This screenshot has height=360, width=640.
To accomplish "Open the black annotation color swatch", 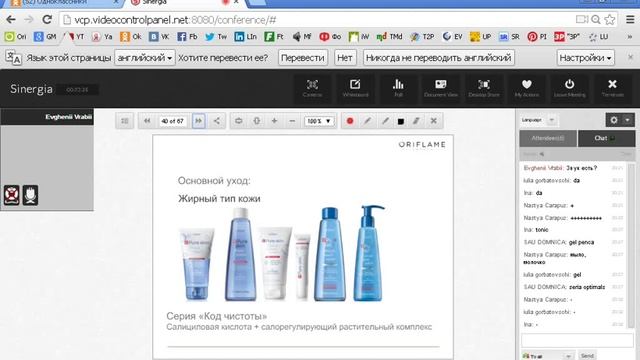I will [401, 121].
